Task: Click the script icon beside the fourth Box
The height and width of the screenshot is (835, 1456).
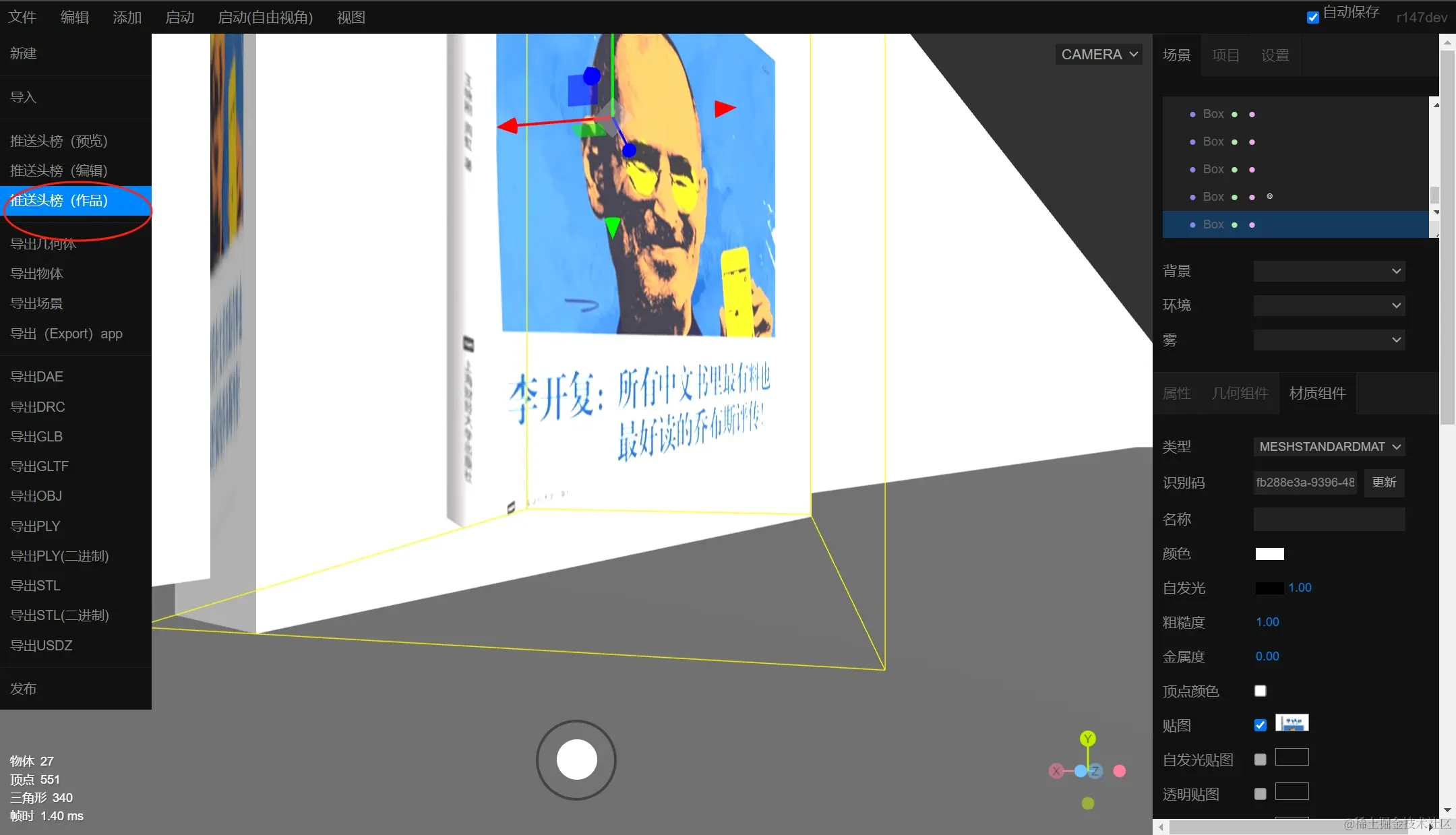Action: (1270, 197)
